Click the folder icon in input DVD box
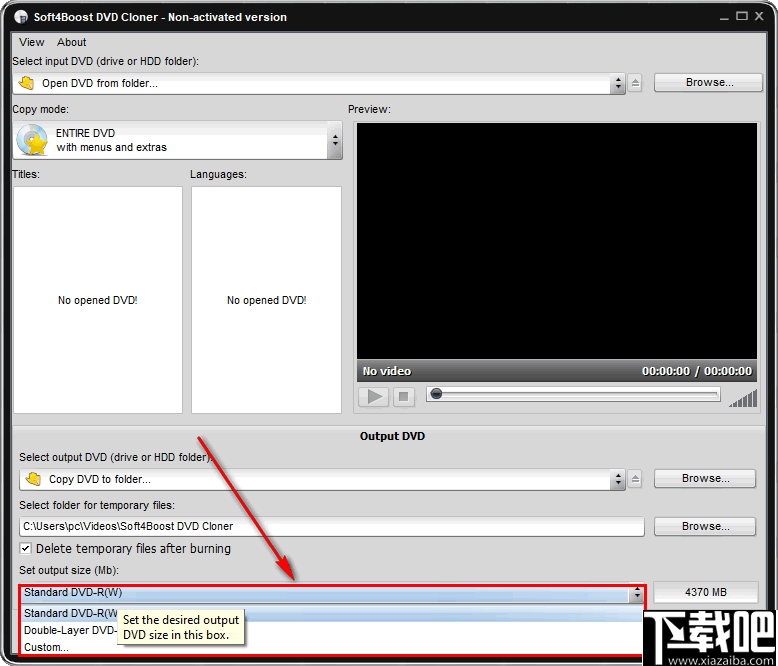The width and height of the screenshot is (778, 666). (x=27, y=83)
